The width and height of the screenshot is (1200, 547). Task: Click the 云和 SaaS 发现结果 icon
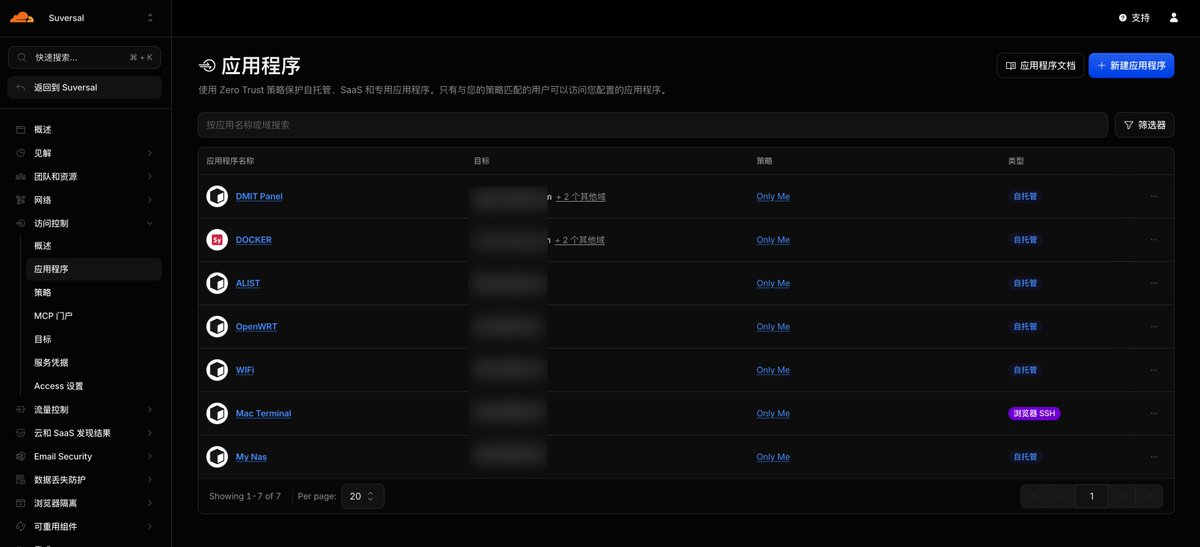click(x=21, y=433)
